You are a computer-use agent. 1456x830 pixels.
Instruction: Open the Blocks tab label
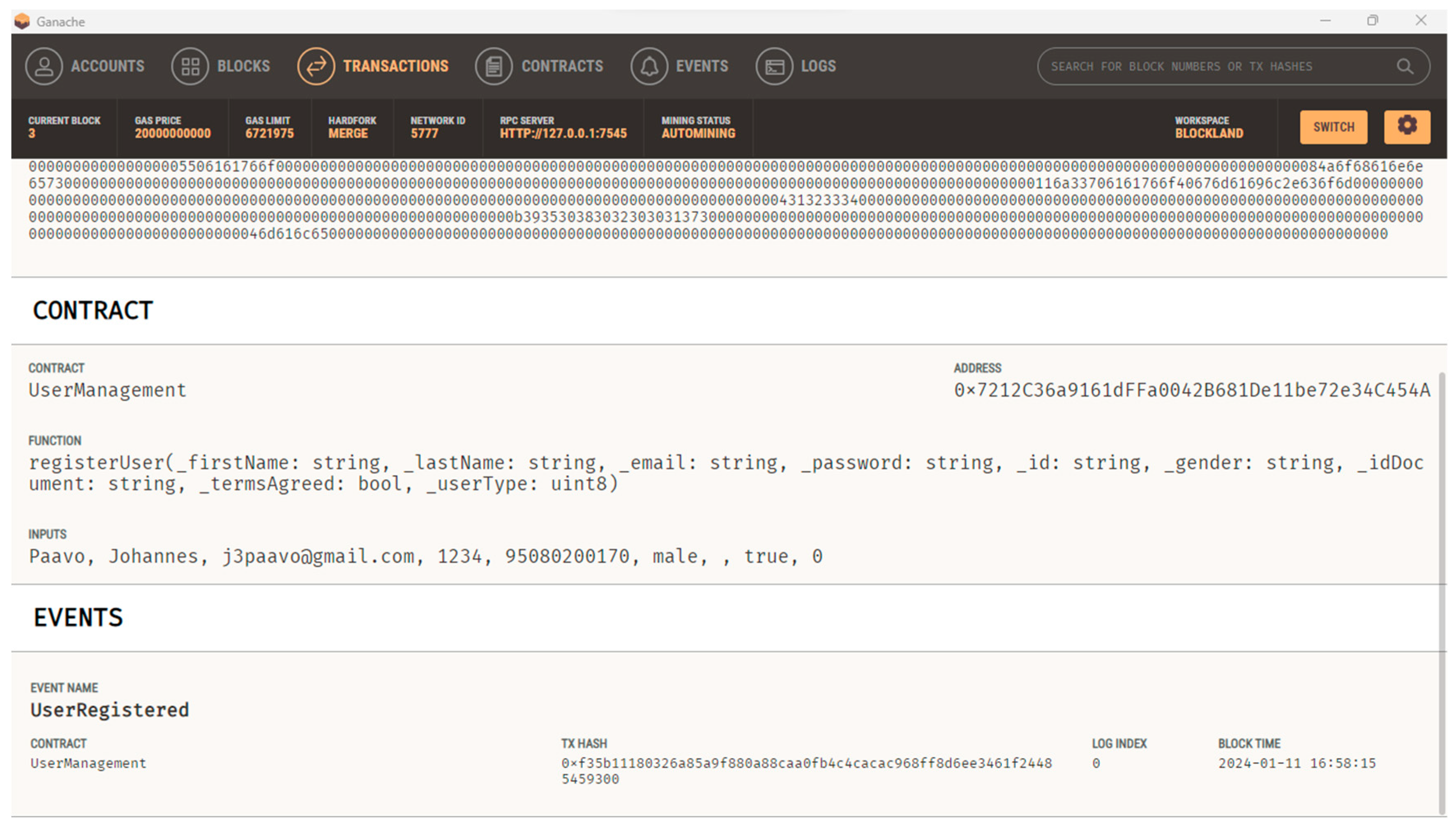click(x=243, y=66)
